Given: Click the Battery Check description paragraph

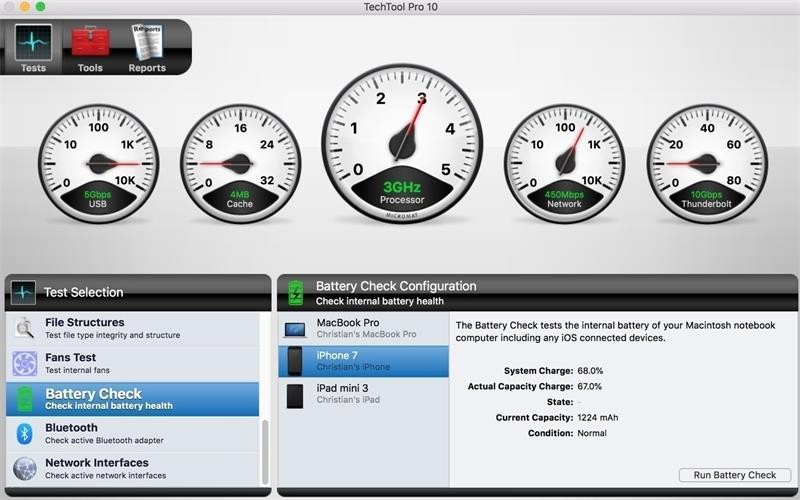Looking at the screenshot, I should tap(615, 332).
